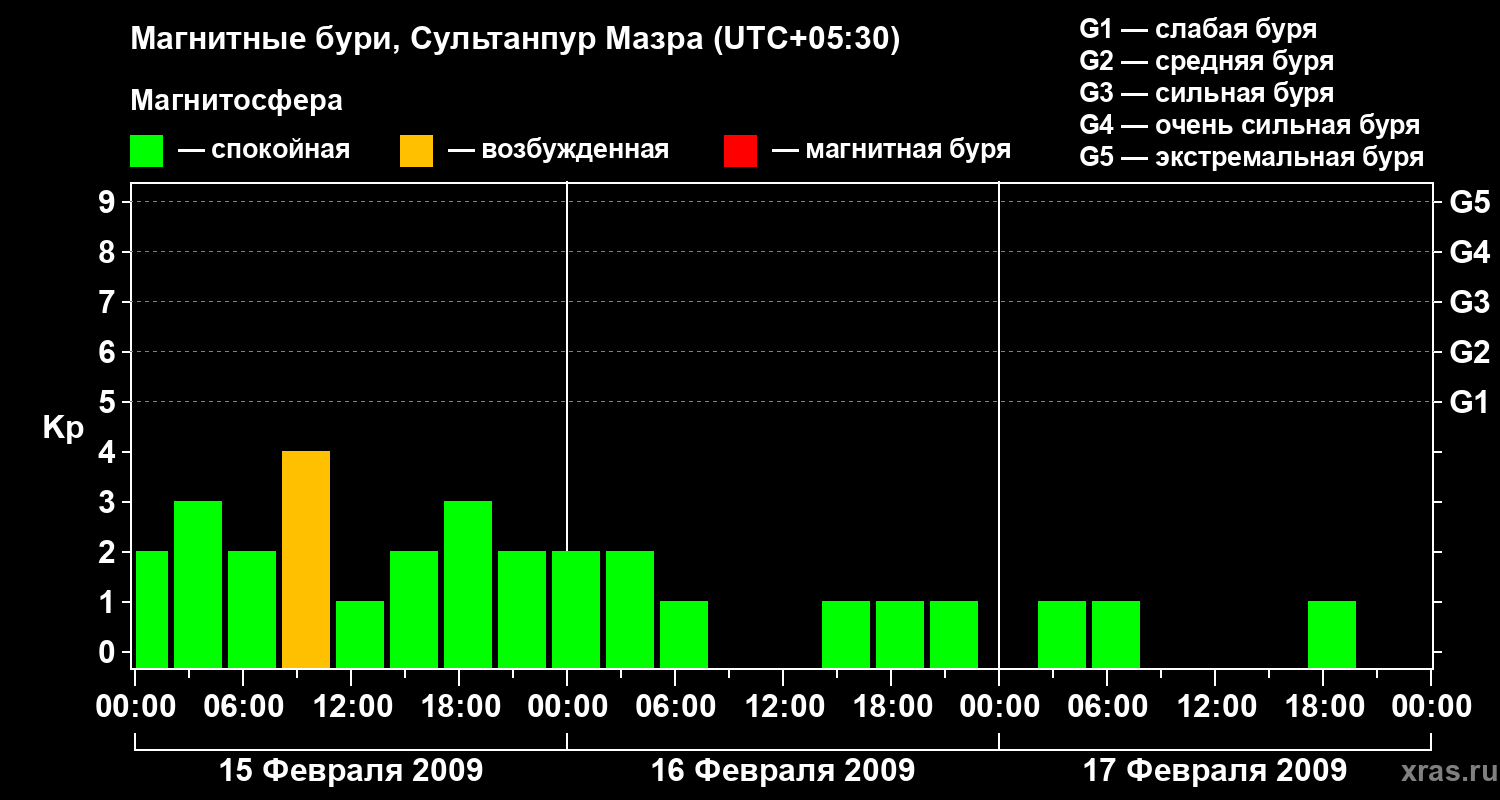Click the red 'магнитная буря' legend swatch

point(740,151)
